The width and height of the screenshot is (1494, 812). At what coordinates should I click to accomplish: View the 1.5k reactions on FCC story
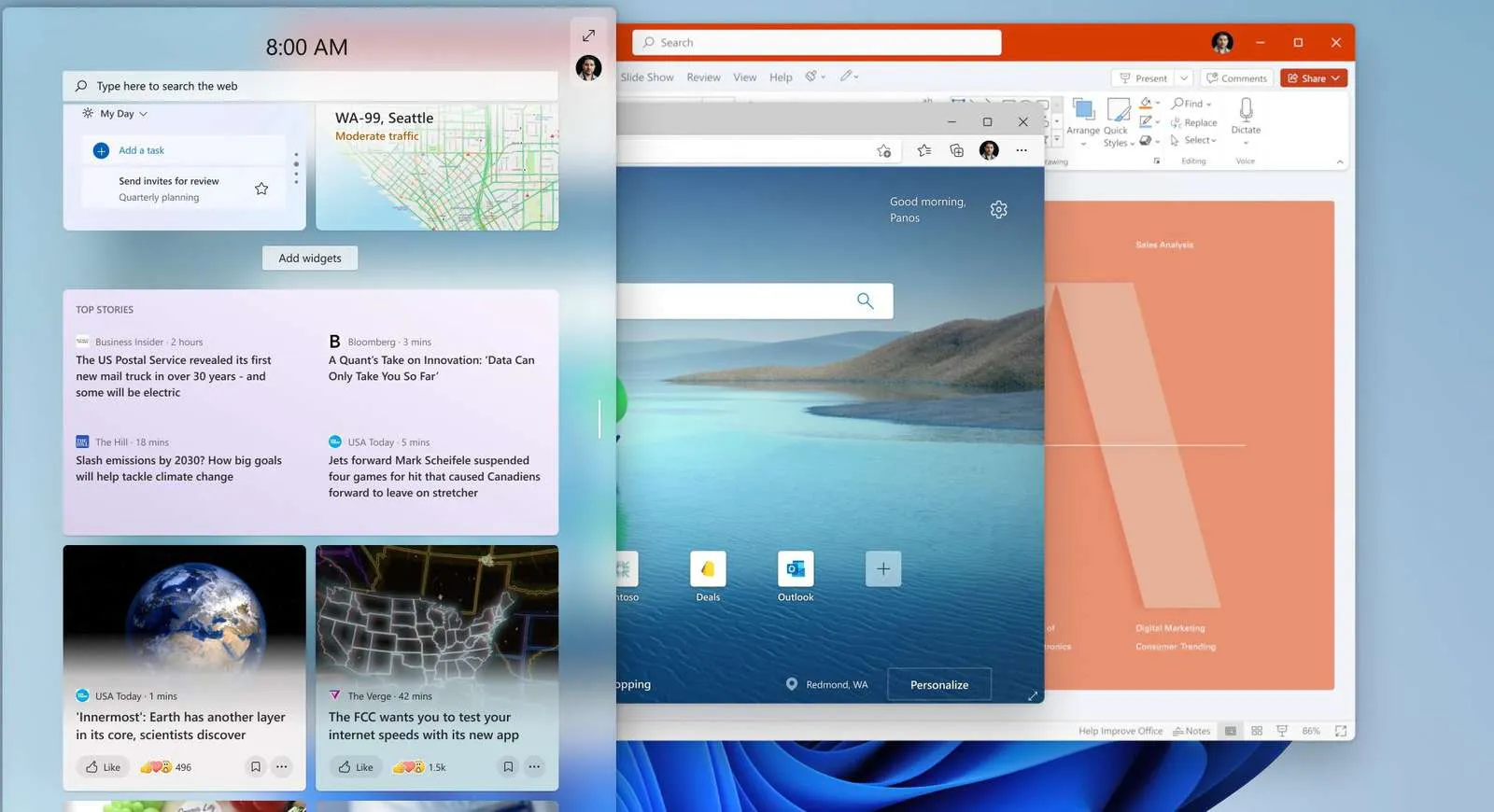[x=419, y=767]
